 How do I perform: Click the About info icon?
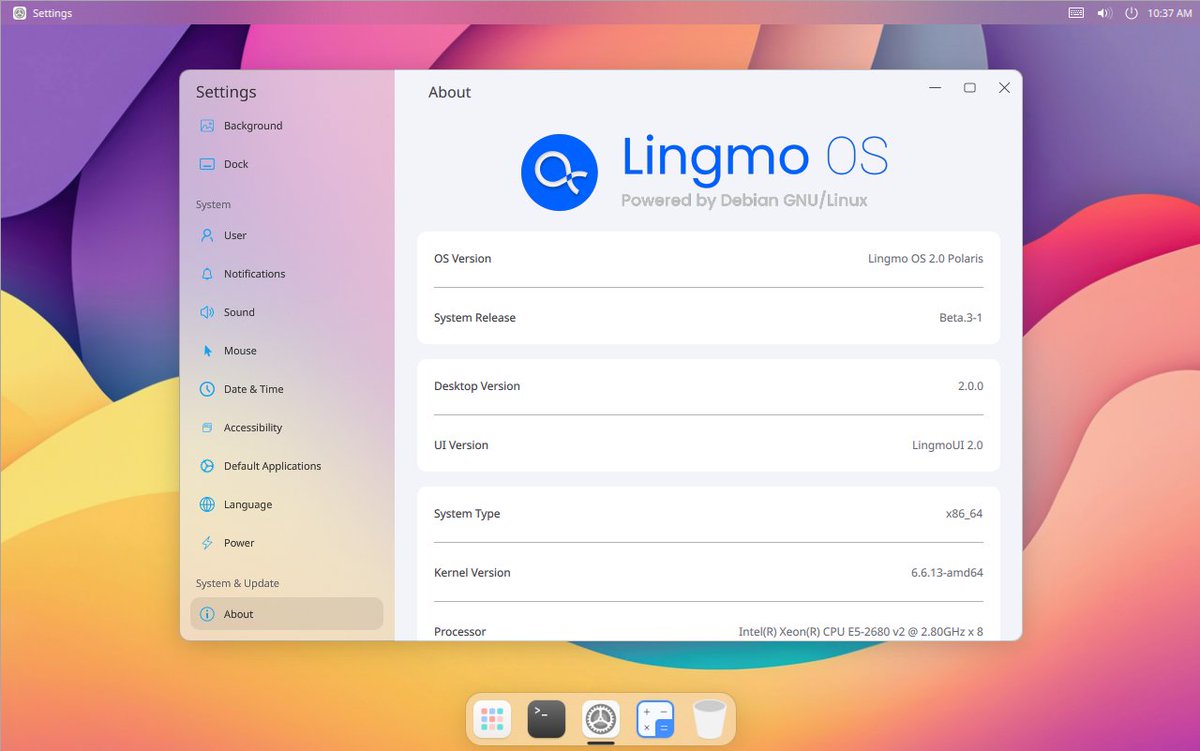click(x=207, y=614)
